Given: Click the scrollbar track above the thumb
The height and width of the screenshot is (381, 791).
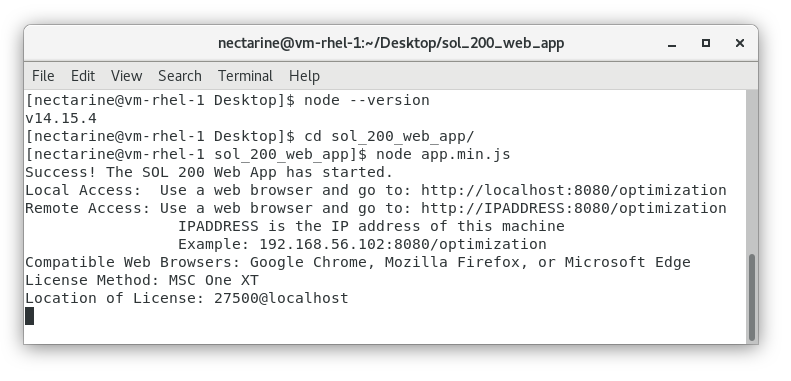Looking at the screenshot, I should coord(752,172).
